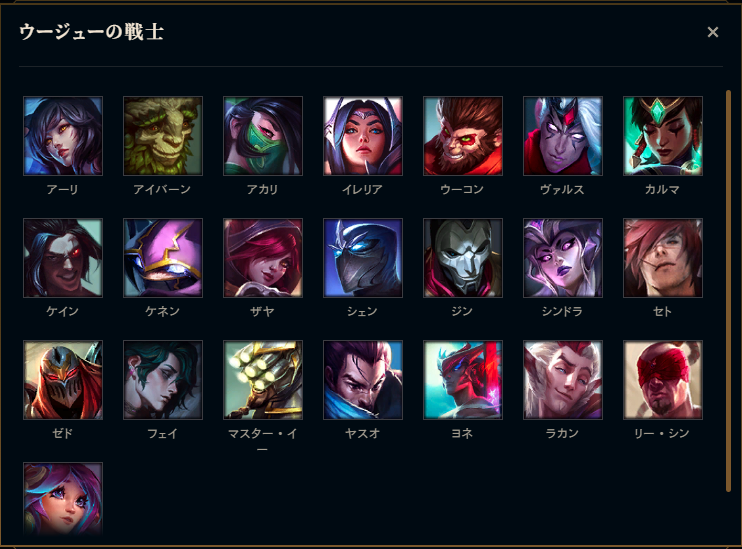Select the アーリ champion portrait
The image size is (742, 549).
(63, 136)
